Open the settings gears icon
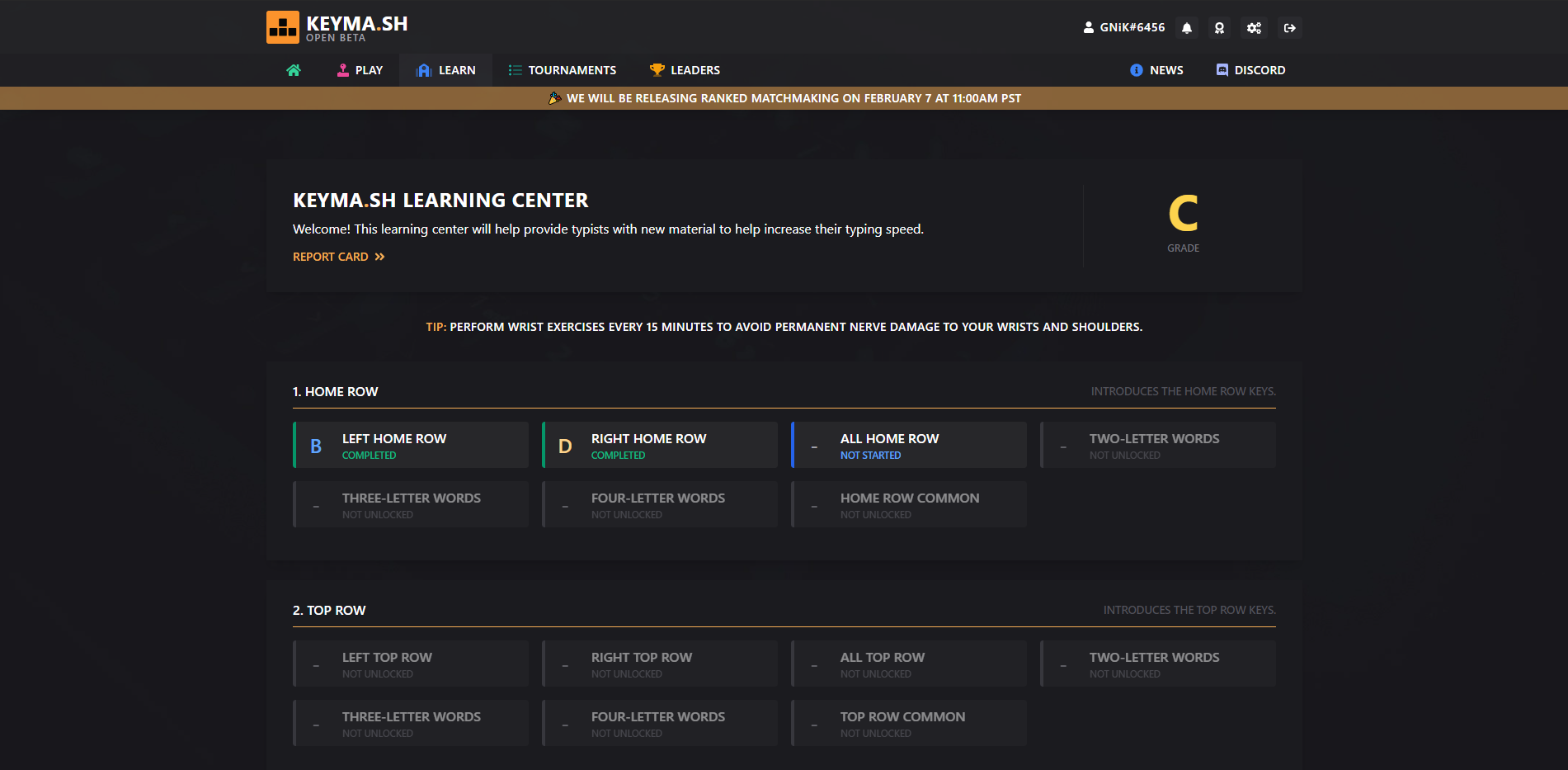Viewport: 1568px width, 770px height. point(1254,28)
